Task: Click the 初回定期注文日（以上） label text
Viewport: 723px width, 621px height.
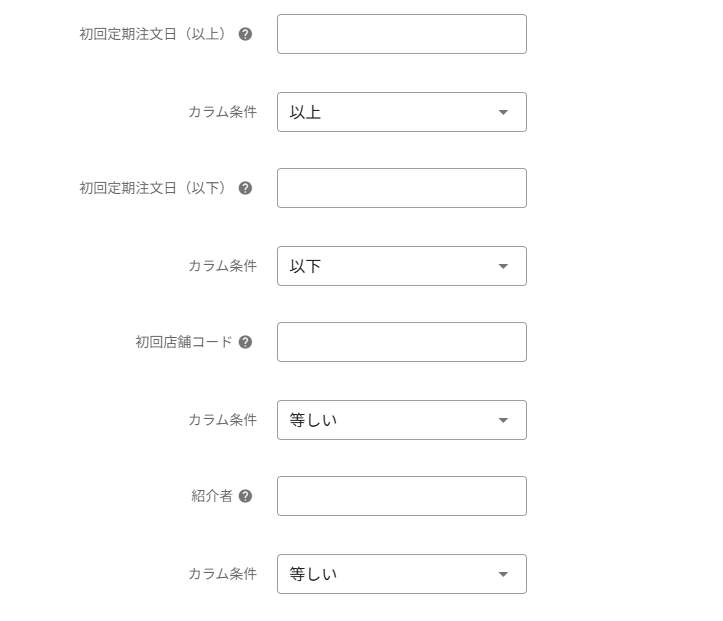Action: tap(154, 34)
